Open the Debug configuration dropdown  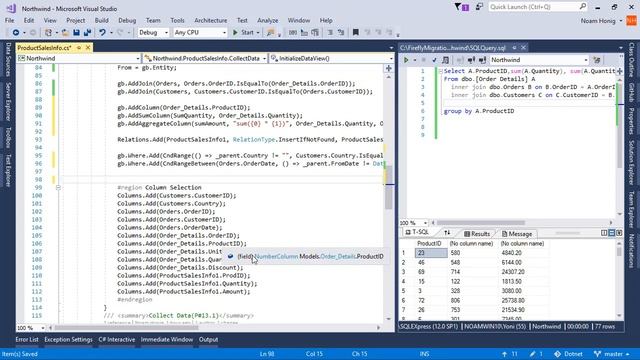tap(153, 32)
